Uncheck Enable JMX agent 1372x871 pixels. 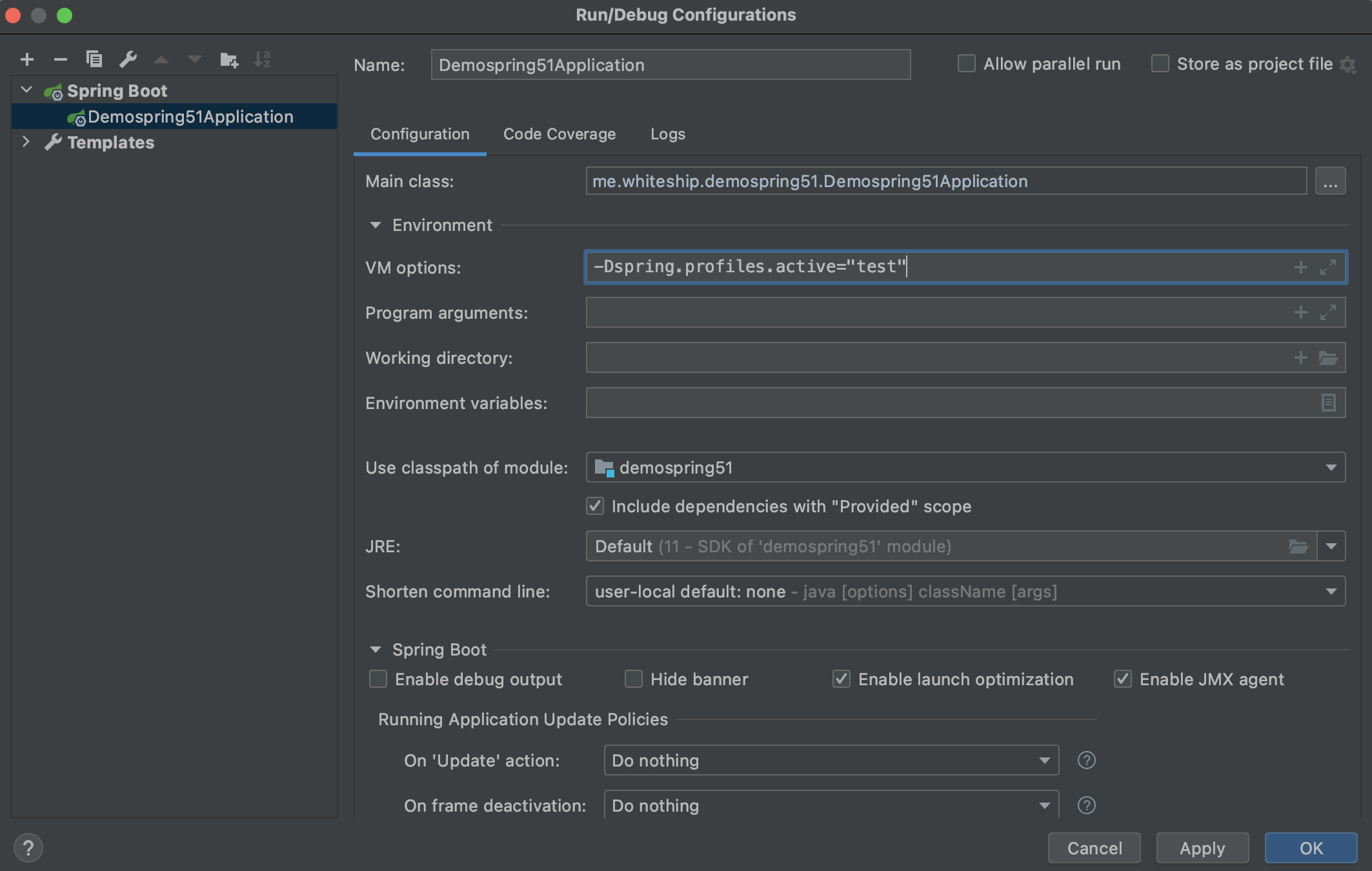1123,679
